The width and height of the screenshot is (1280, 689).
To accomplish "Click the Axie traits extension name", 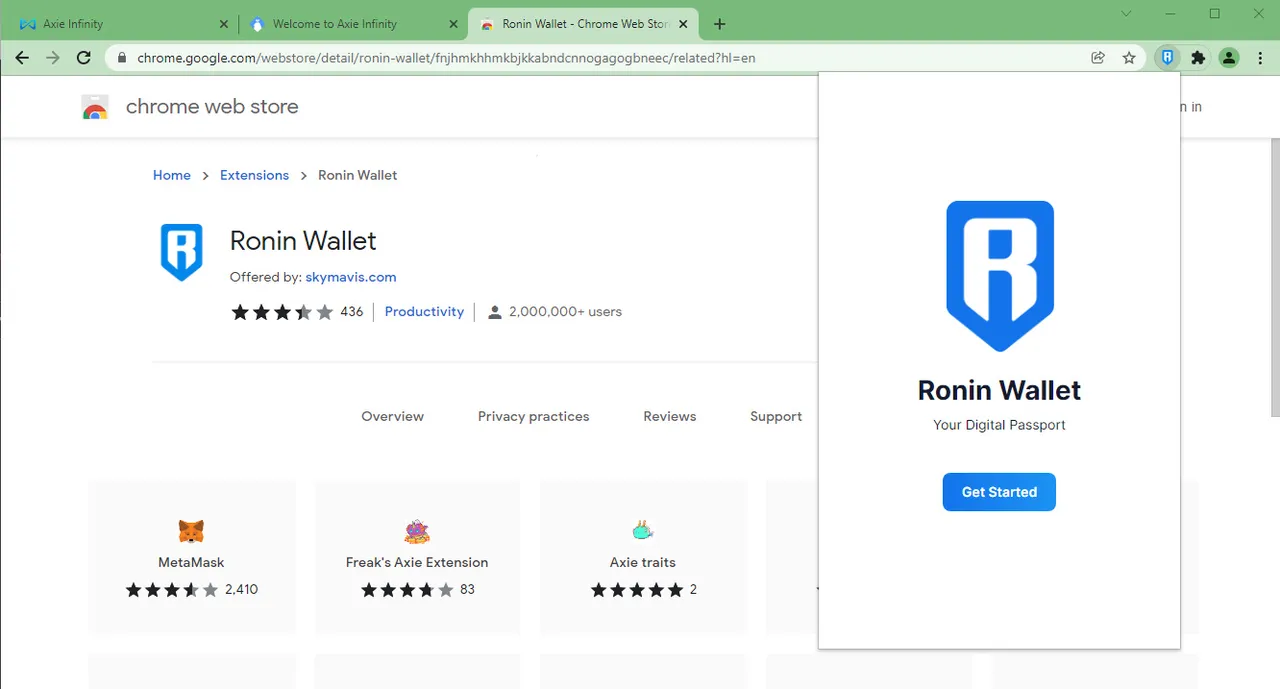I will click(x=643, y=563).
